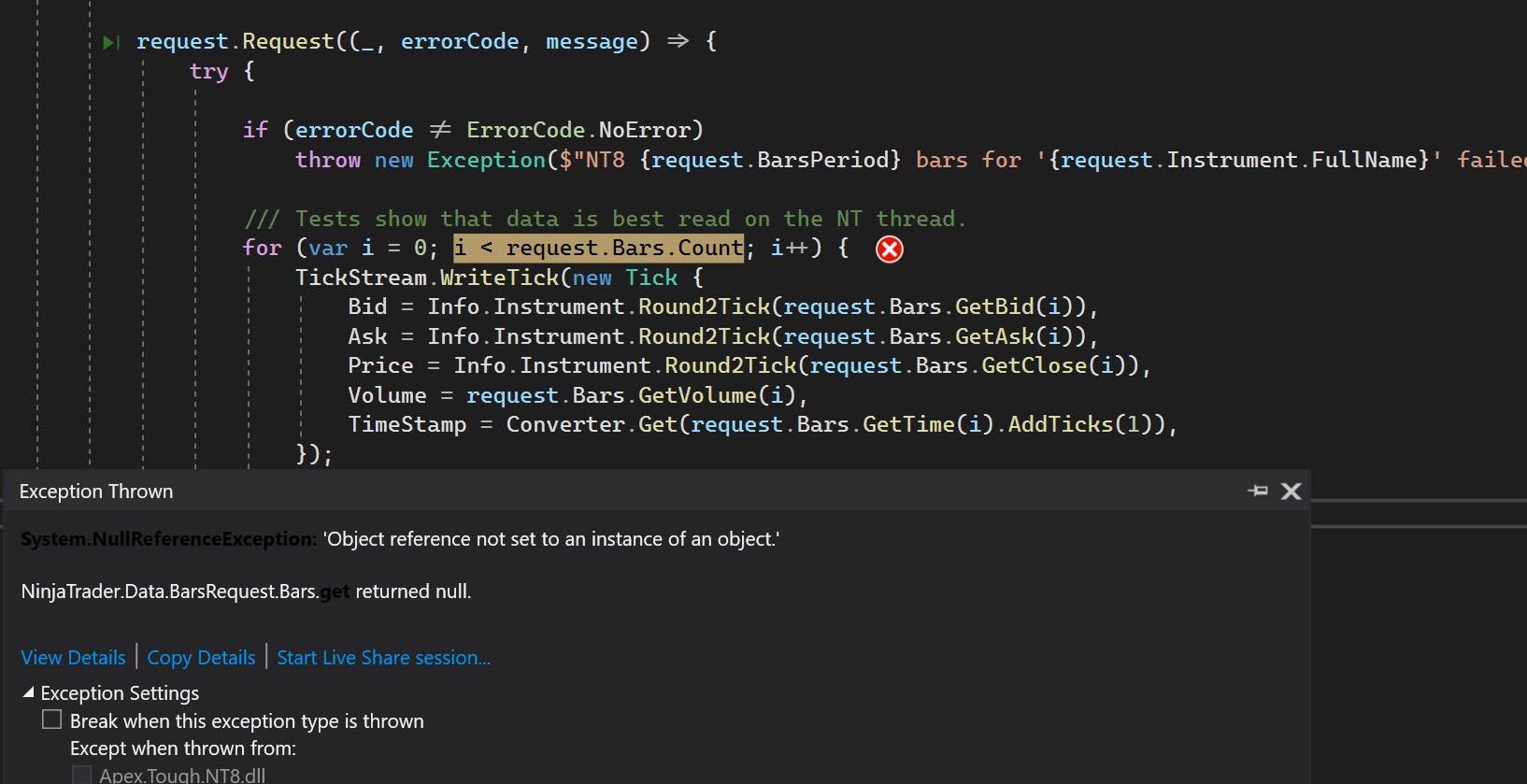Click the WriteTick method call
Image resolution: width=1527 pixels, height=784 pixels.
click(500, 278)
